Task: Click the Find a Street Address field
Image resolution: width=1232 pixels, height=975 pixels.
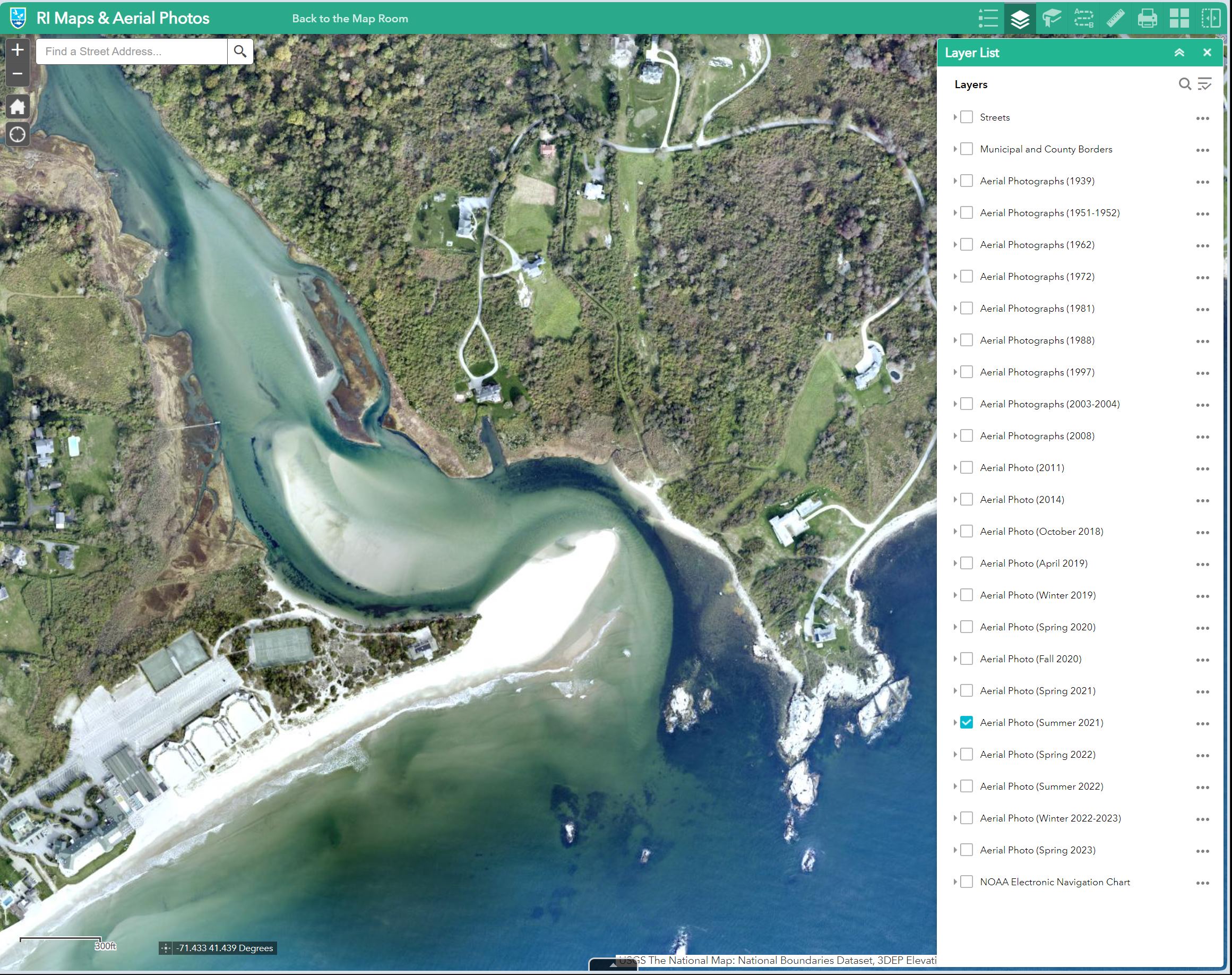Action: pos(131,52)
